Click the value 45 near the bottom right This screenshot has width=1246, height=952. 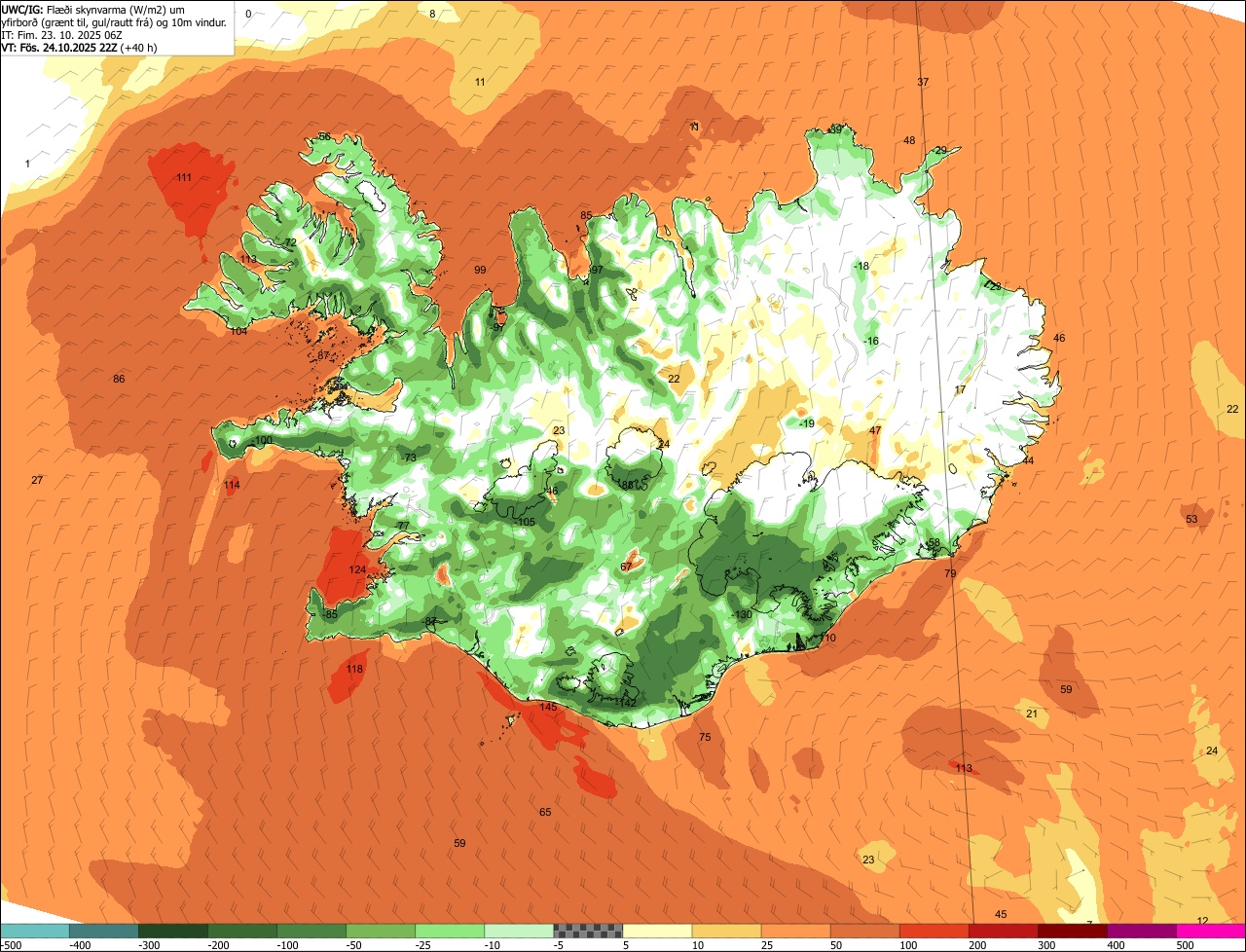[x=1001, y=914]
